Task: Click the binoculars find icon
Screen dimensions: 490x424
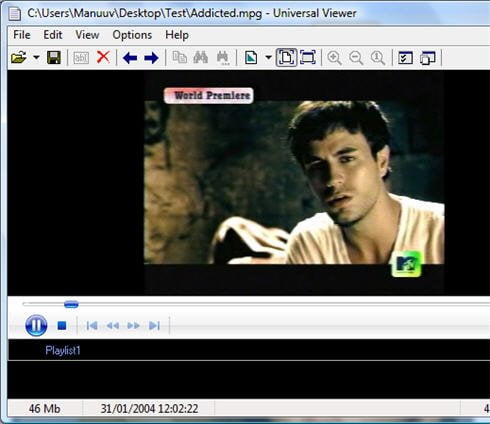Action: (201, 58)
